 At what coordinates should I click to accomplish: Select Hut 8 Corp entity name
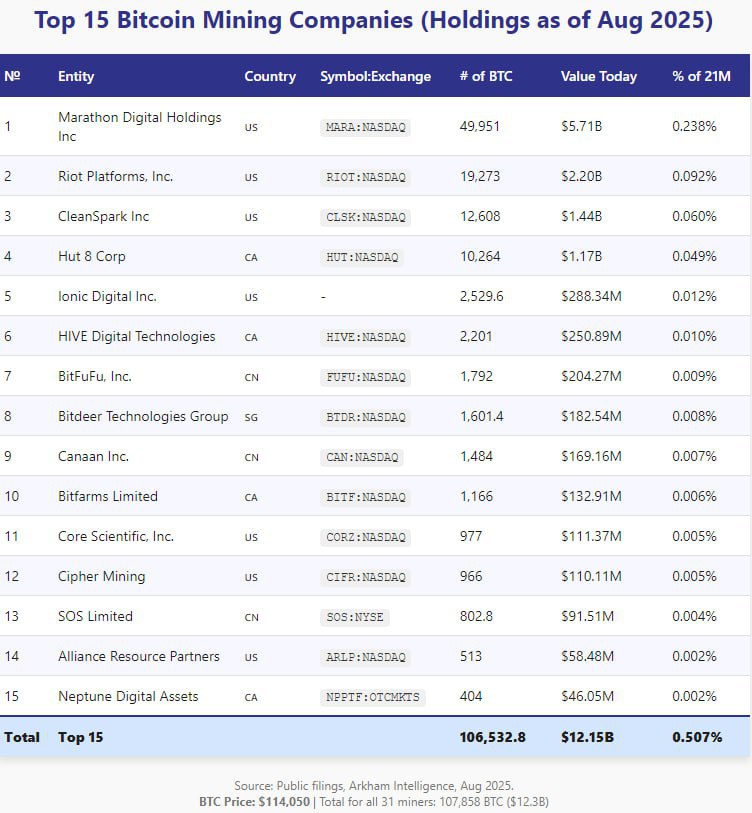(91, 256)
